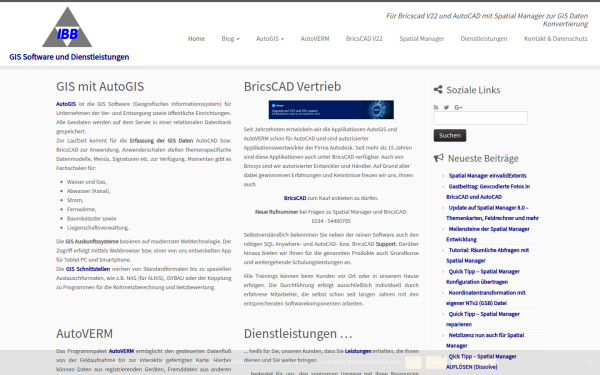Open post 'Koordinatentransformation mit eigener NTv2 (GSB) Datei'
Viewport: 600px width, 375px height.
point(486,298)
